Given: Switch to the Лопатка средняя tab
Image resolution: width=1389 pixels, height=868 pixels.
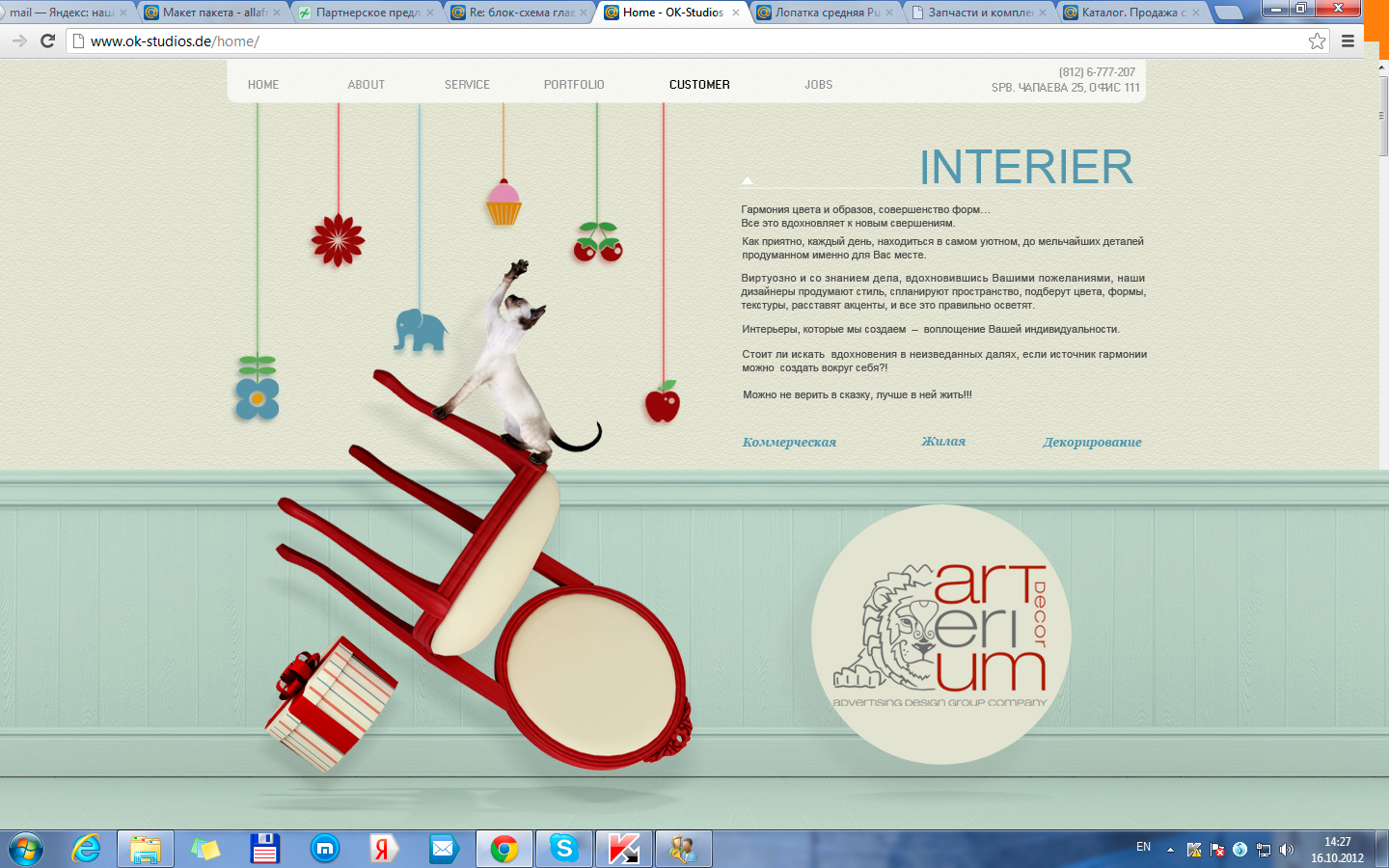Looking at the screenshot, I should [x=826, y=13].
